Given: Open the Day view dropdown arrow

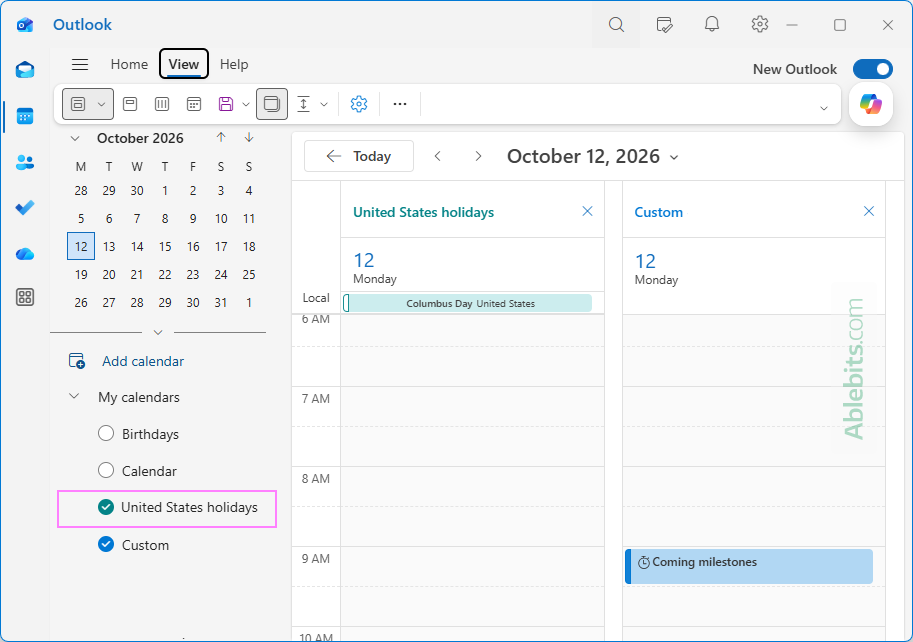Looking at the screenshot, I should tap(101, 104).
